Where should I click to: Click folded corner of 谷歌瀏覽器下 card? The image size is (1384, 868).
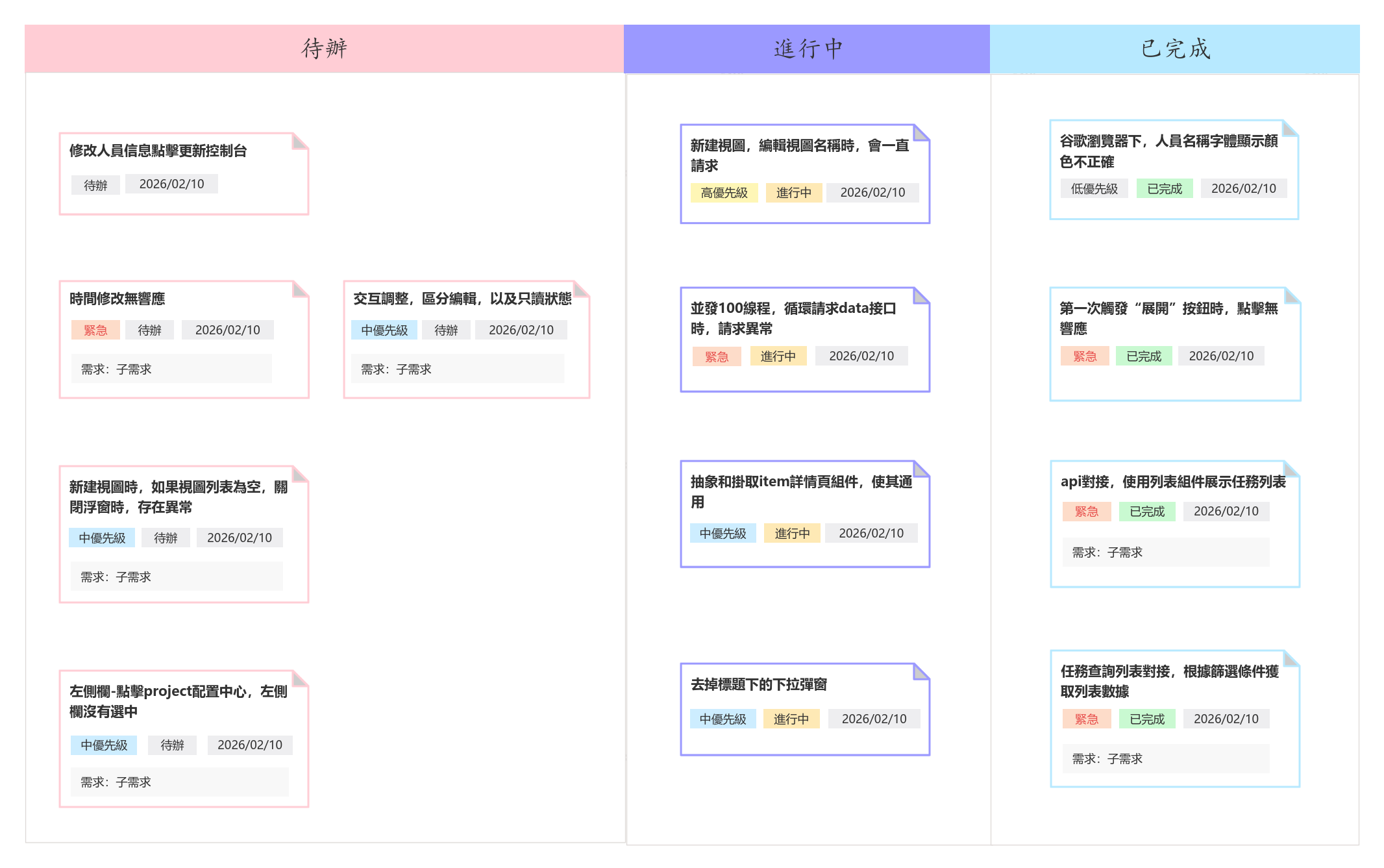1291,128
